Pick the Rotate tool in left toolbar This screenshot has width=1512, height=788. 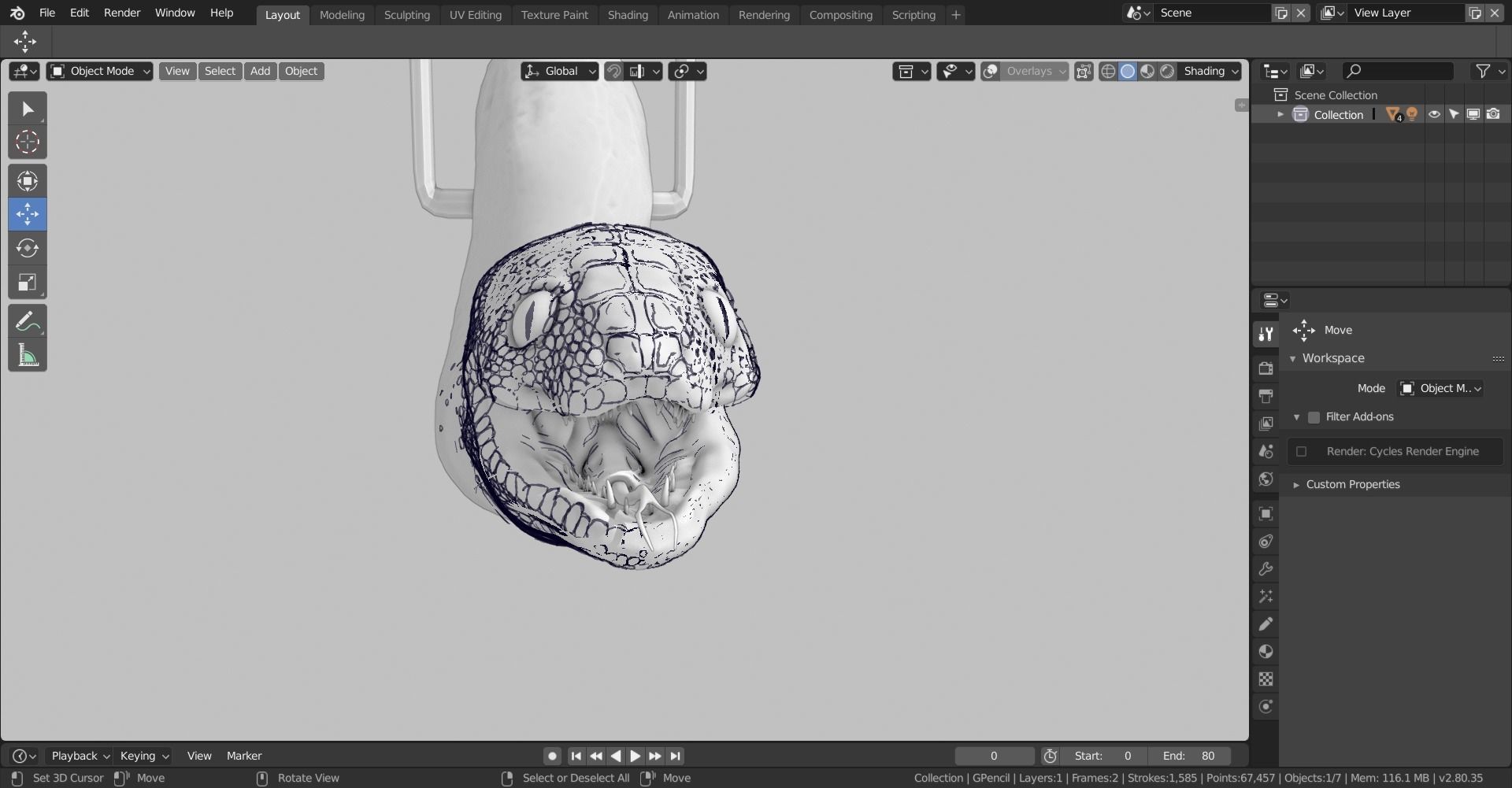click(x=28, y=248)
